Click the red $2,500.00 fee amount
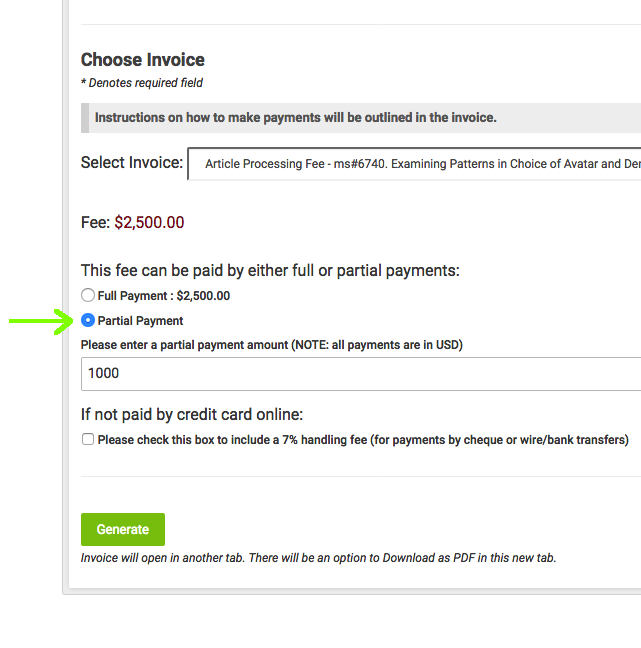The width and height of the screenshot is (641, 648). 149,222
